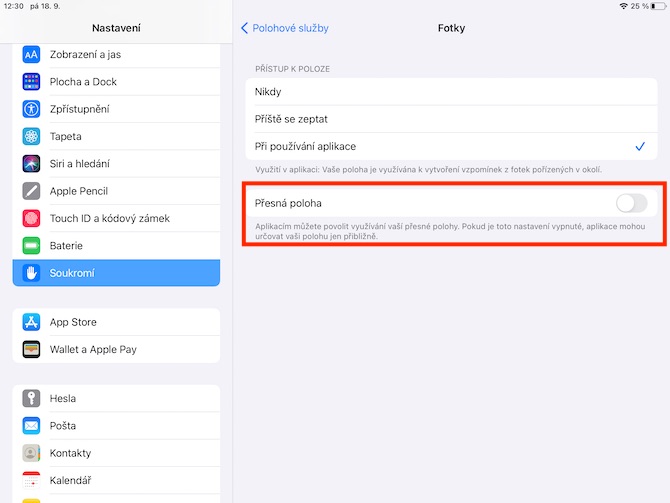670x503 pixels.
Task: Go back via the blue chevron arrow
Action: point(244,28)
